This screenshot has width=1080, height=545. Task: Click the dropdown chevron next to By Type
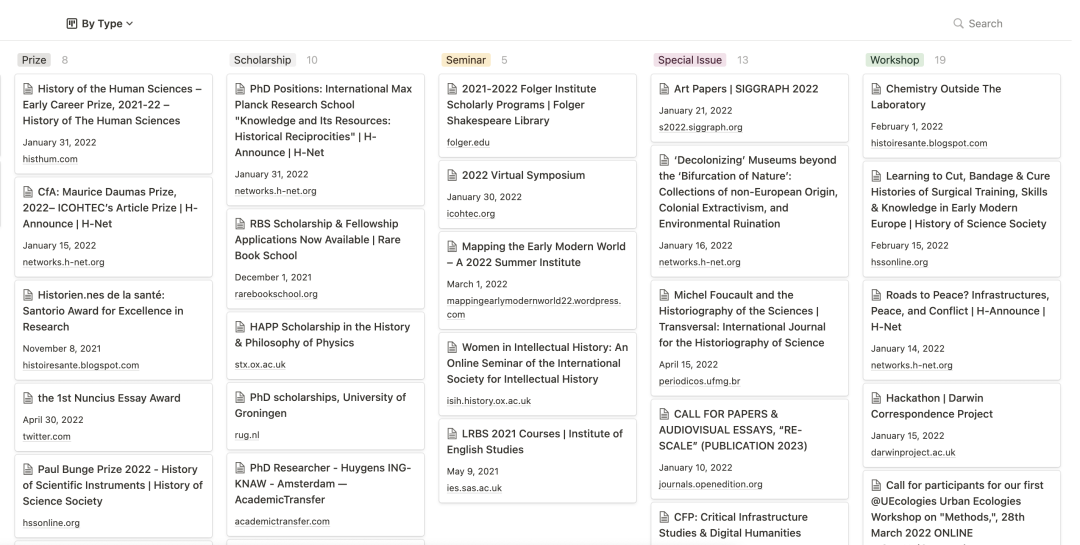(129, 23)
